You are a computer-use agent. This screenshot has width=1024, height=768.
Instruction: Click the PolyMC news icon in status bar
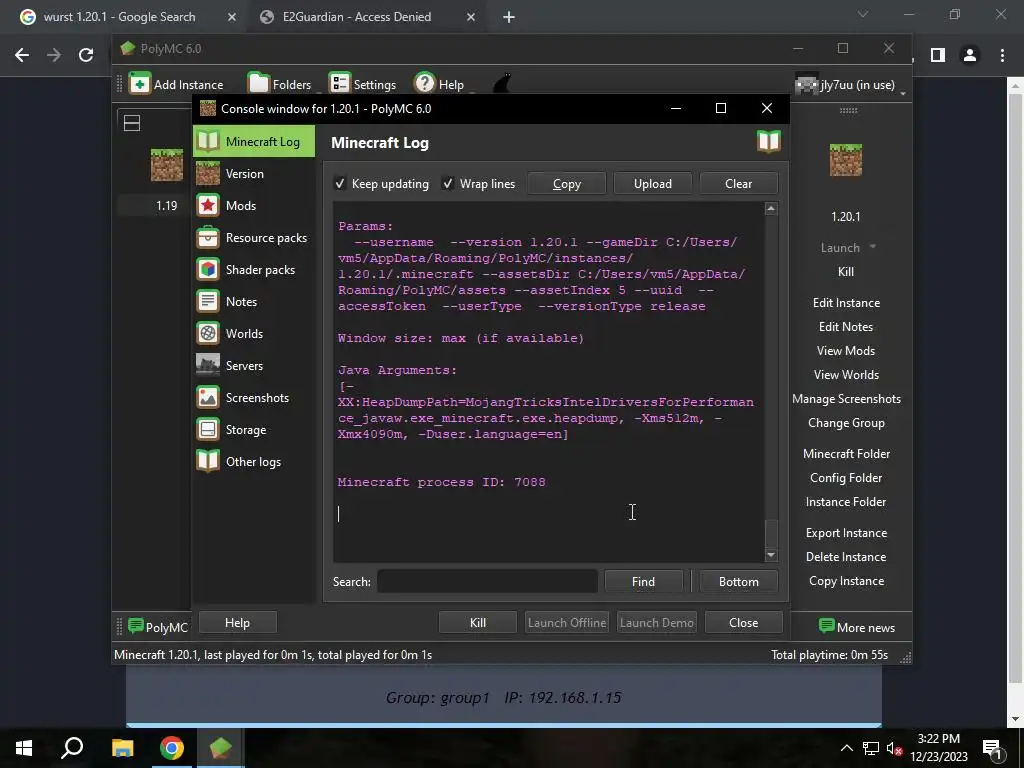coord(136,626)
